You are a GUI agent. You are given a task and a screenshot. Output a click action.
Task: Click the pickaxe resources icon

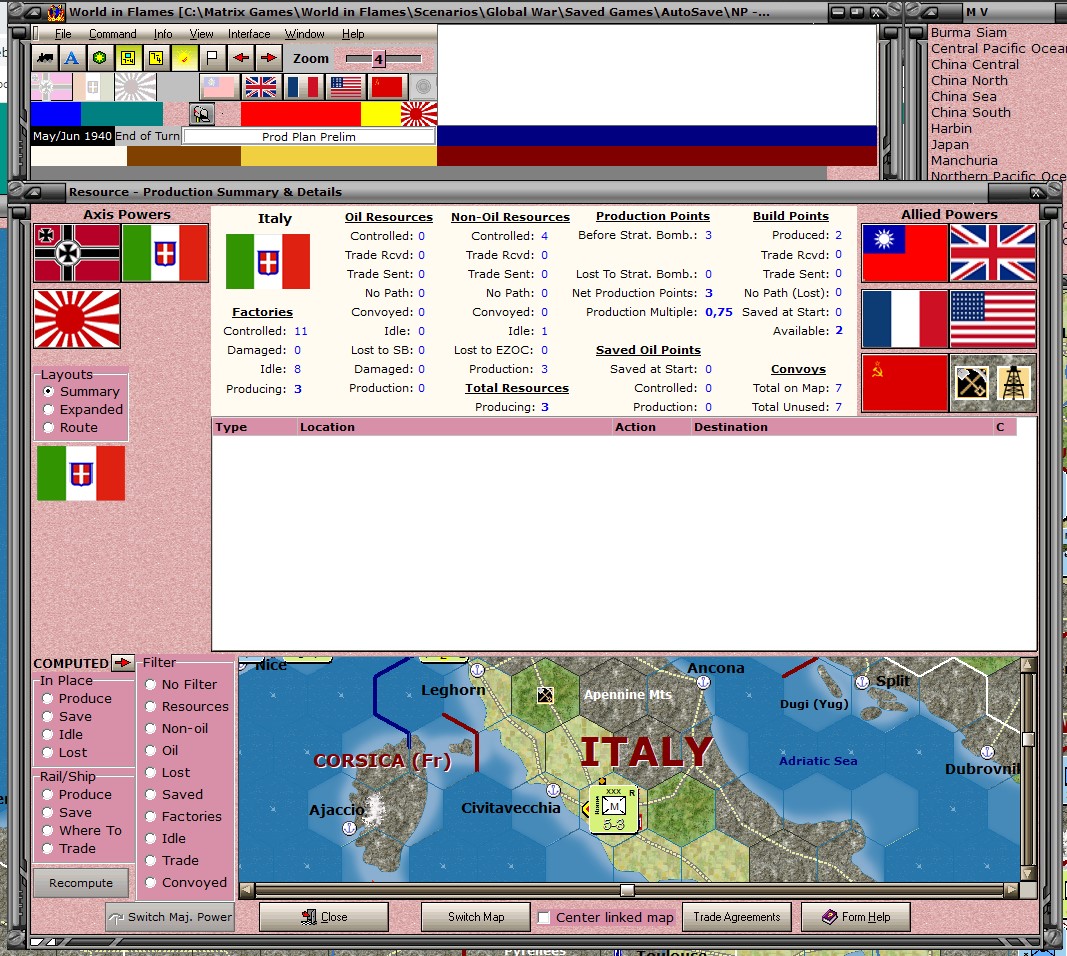971,382
